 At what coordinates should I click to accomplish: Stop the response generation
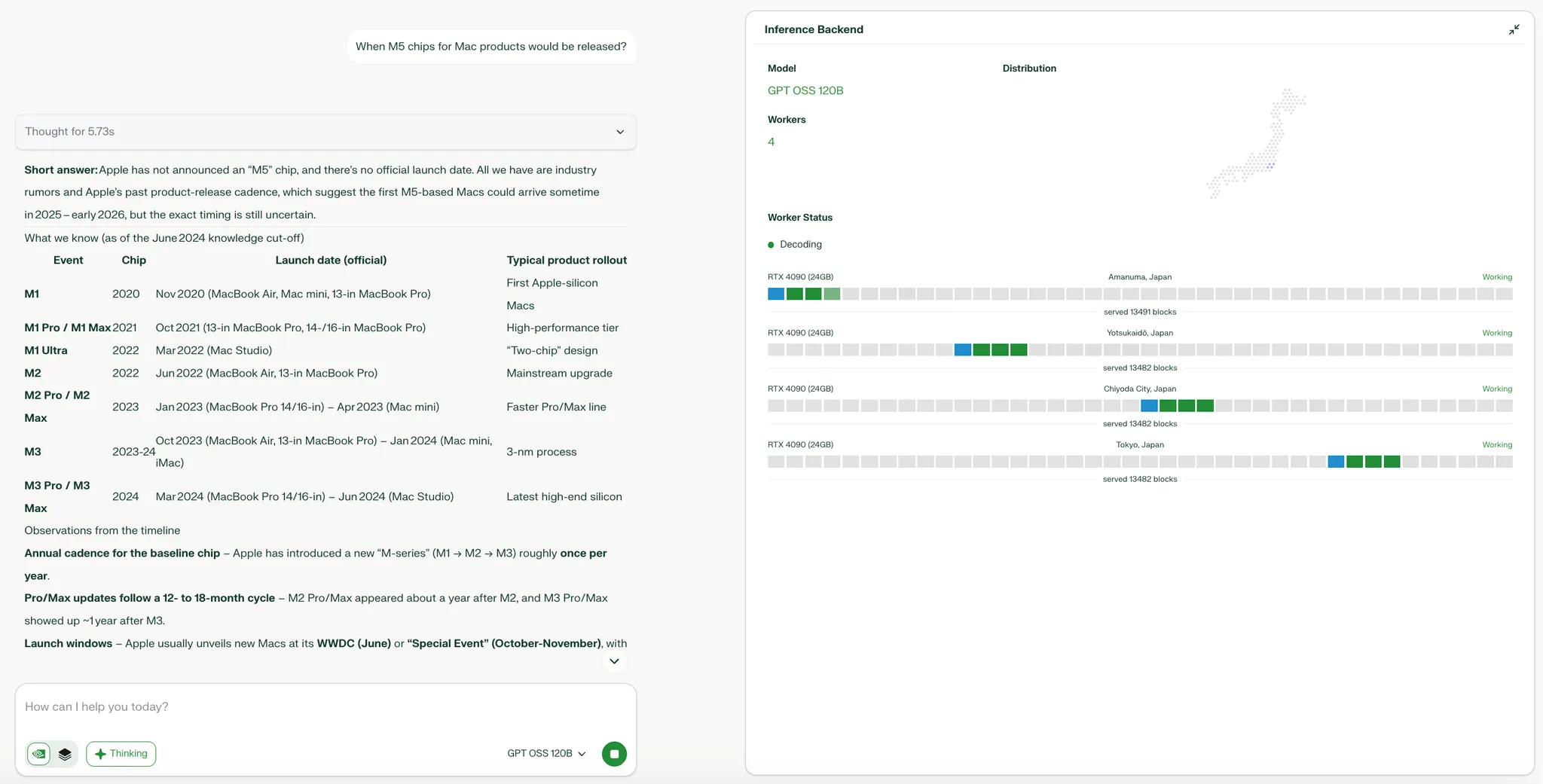614,754
